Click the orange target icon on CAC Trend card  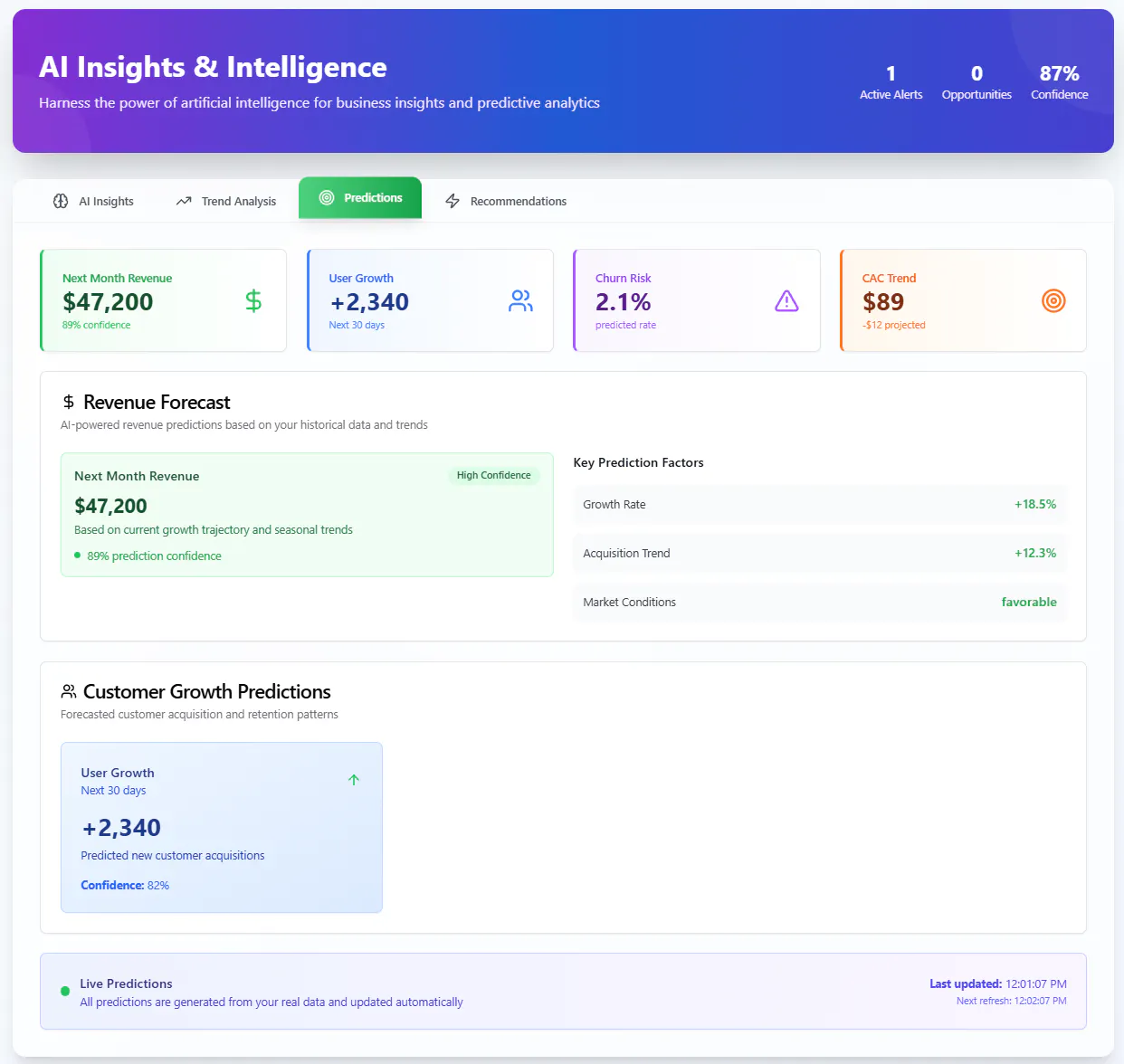click(1053, 300)
